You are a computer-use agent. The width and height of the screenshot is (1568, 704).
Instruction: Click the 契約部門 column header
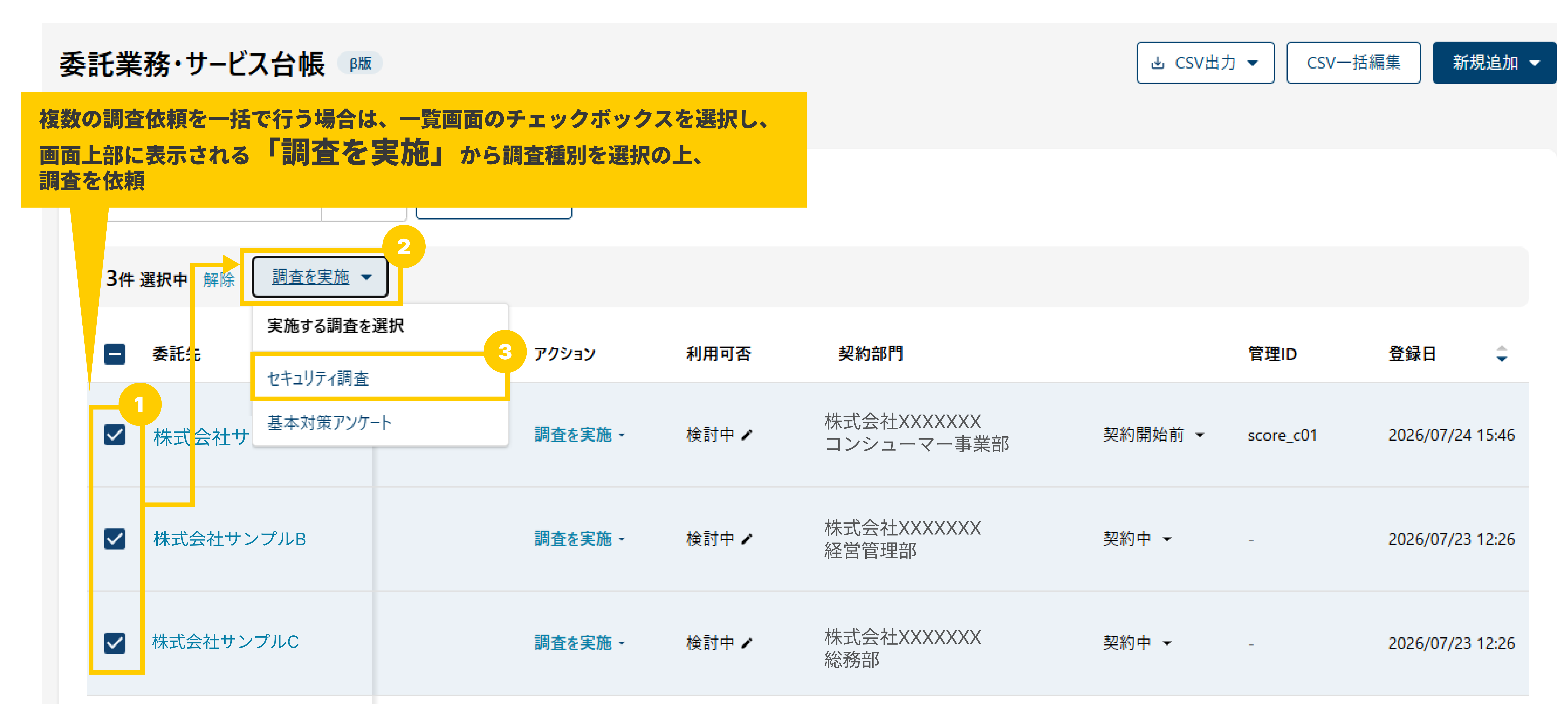[871, 354]
